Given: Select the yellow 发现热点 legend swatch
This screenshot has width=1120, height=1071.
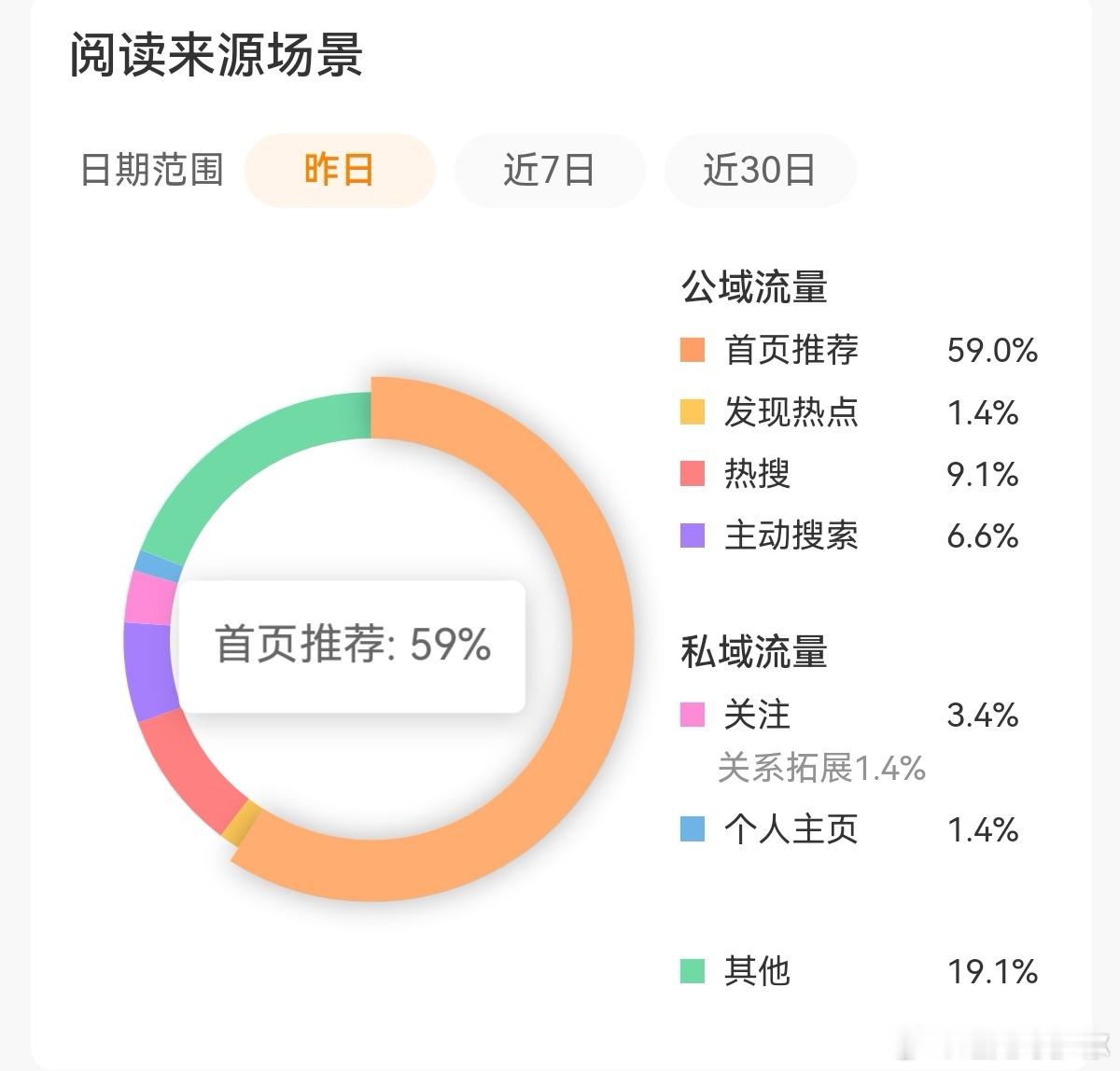Looking at the screenshot, I should [691, 413].
